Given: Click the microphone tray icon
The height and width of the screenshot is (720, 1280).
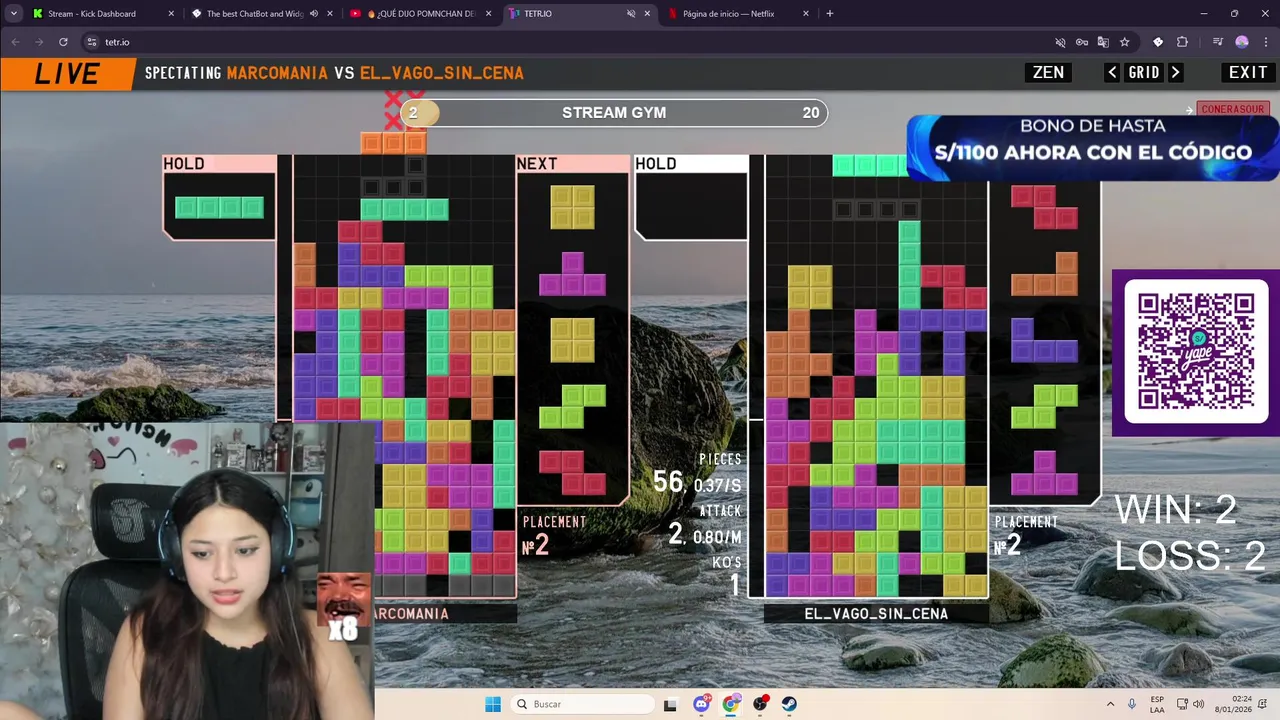Looking at the screenshot, I should click(1132, 704).
